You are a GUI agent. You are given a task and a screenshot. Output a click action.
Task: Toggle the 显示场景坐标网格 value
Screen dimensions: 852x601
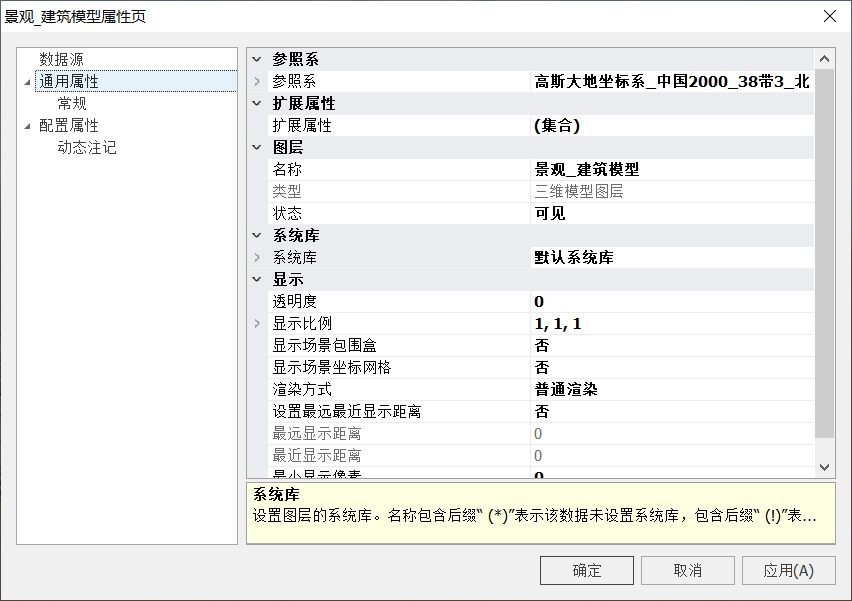670,368
